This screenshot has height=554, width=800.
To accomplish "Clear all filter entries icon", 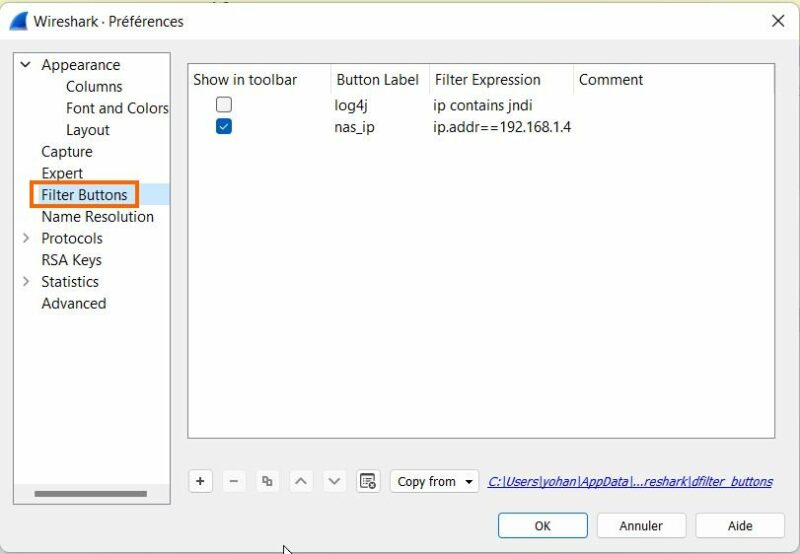I will click(x=368, y=481).
